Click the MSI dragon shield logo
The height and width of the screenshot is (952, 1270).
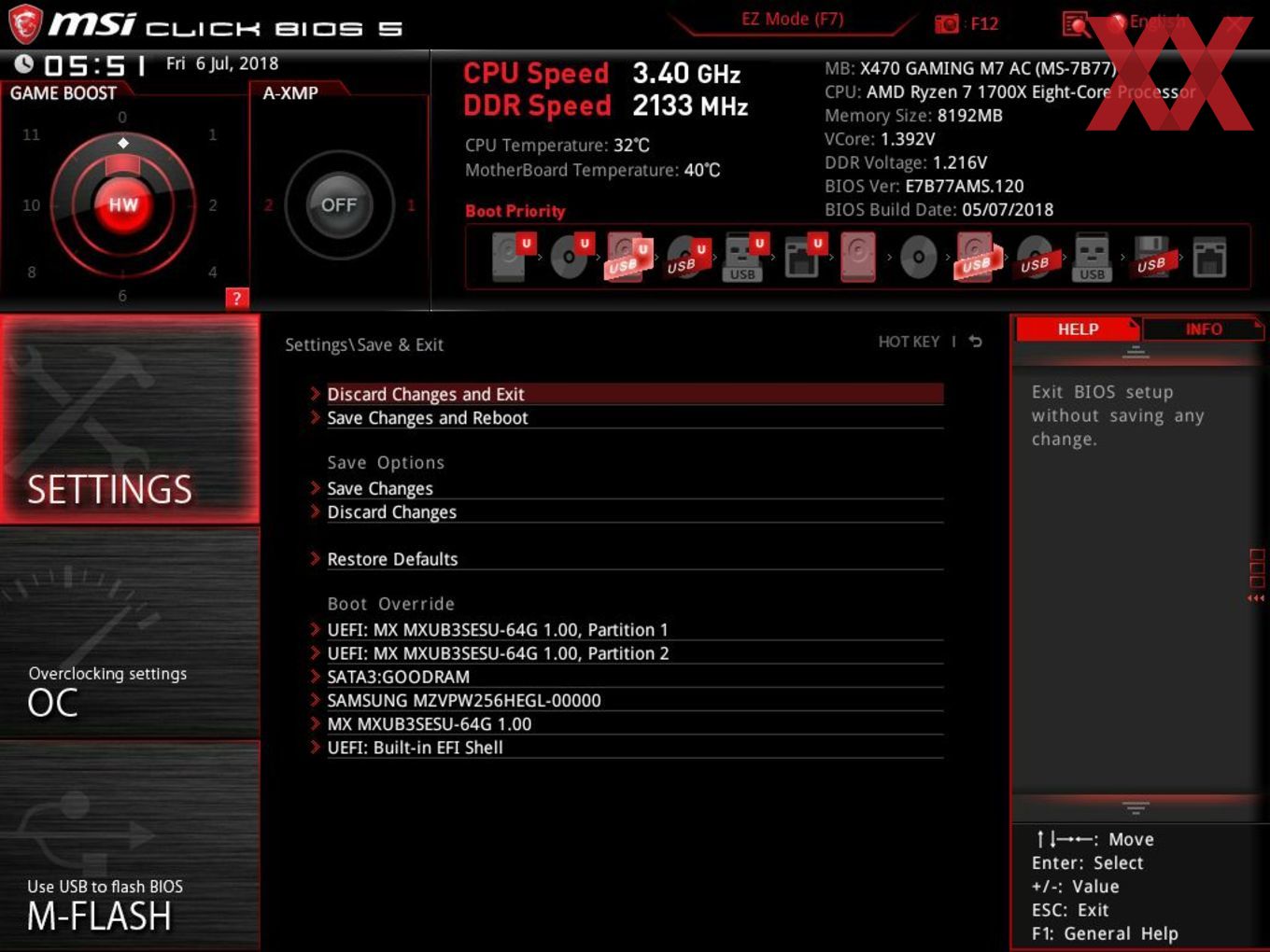pyautogui.click(x=25, y=23)
